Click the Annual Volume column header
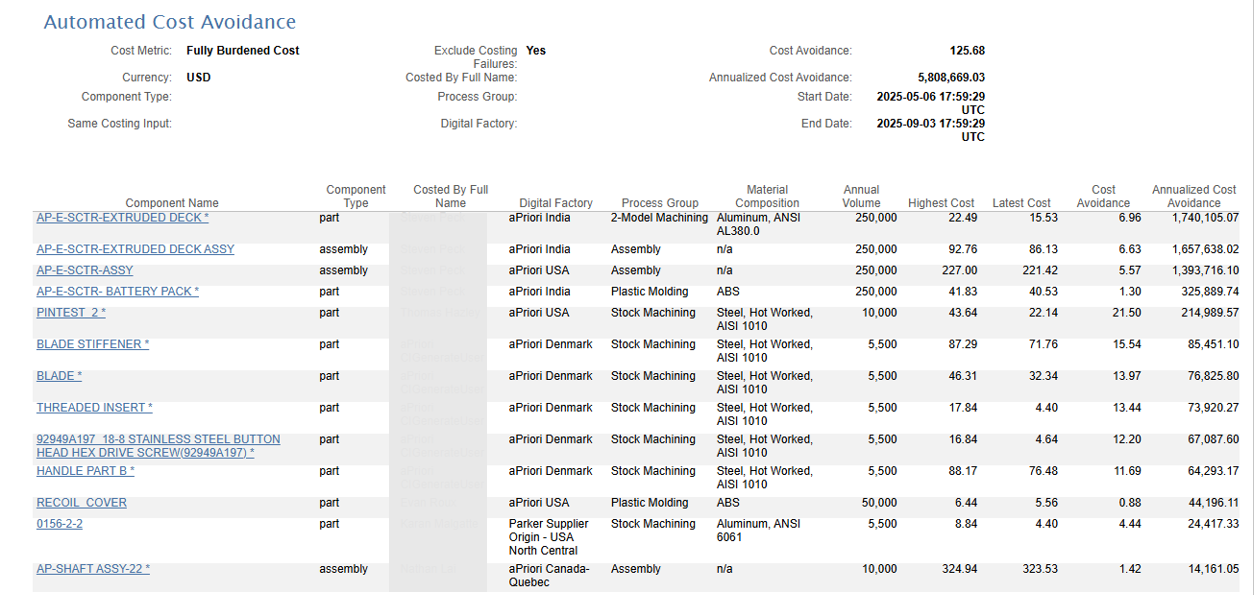The height and width of the screenshot is (595, 1254). pyautogui.click(x=861, y=196)
